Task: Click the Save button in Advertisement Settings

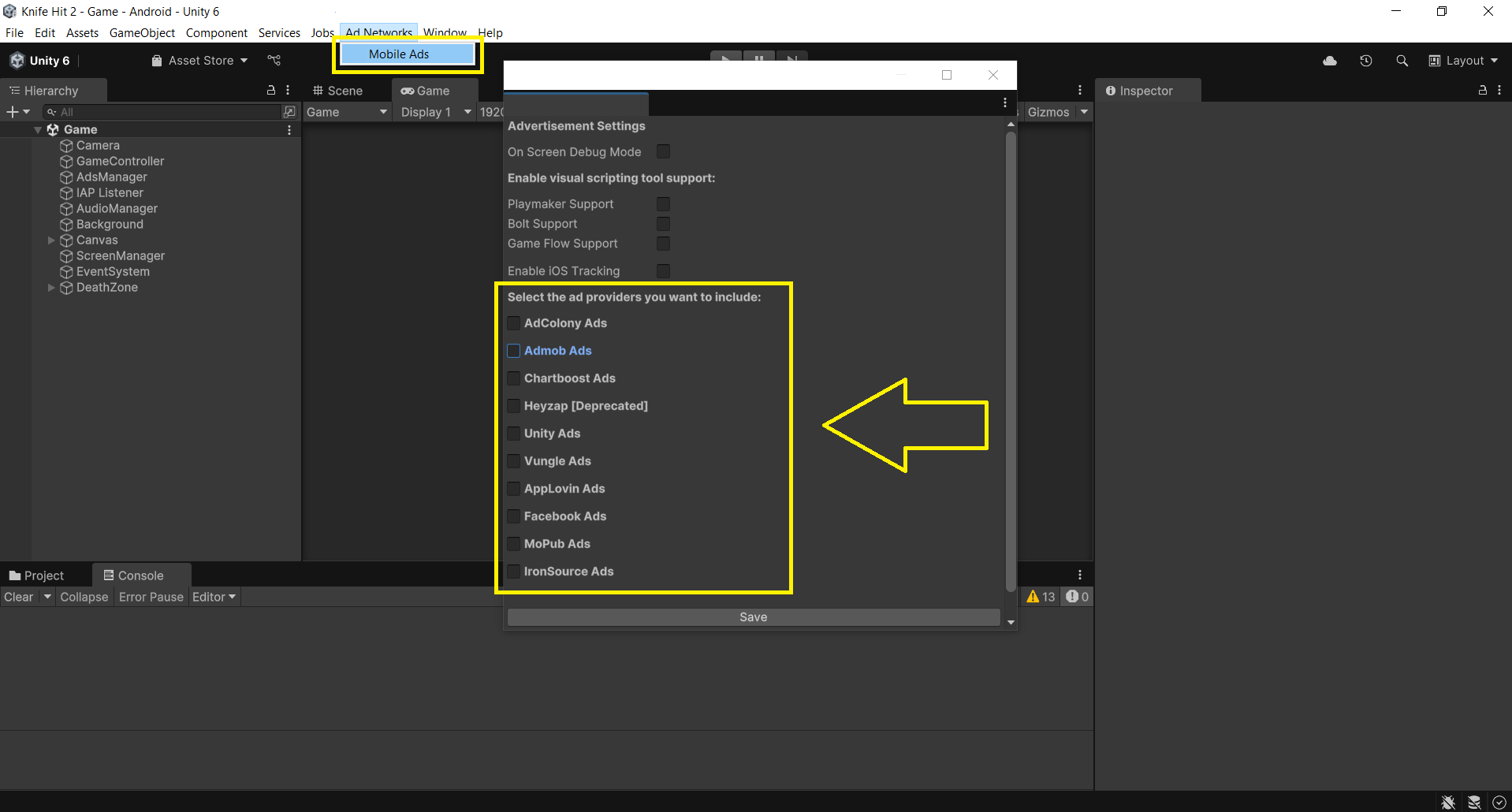Action: 753,617
